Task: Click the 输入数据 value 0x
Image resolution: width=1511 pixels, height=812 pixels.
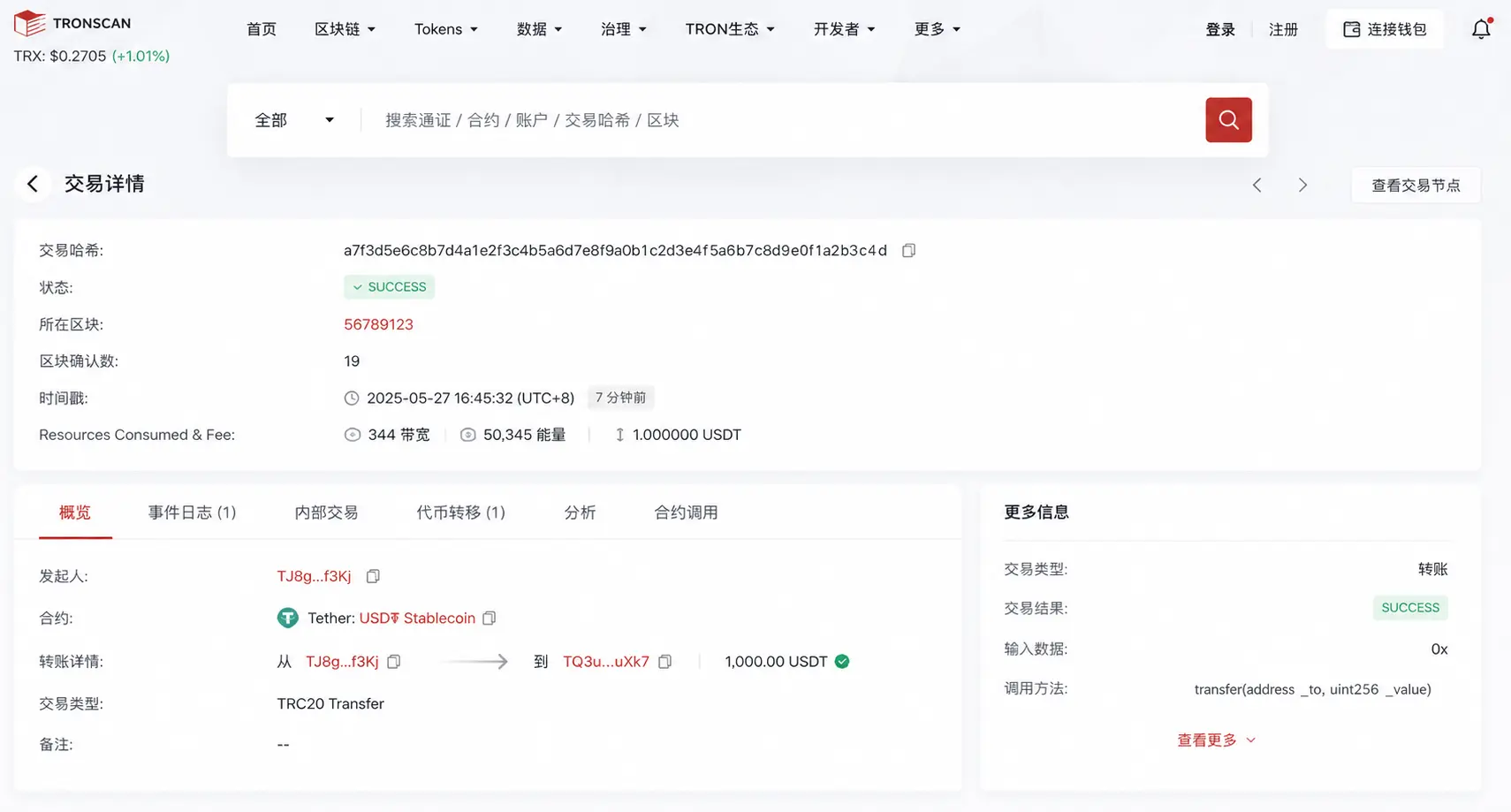Action: 1439,649
